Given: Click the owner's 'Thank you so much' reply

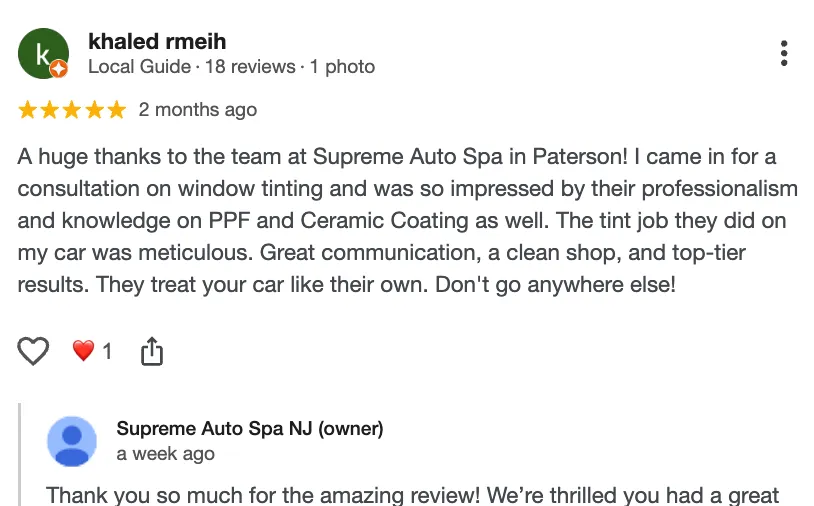Looking at the screenshot, I should point(412,495).
